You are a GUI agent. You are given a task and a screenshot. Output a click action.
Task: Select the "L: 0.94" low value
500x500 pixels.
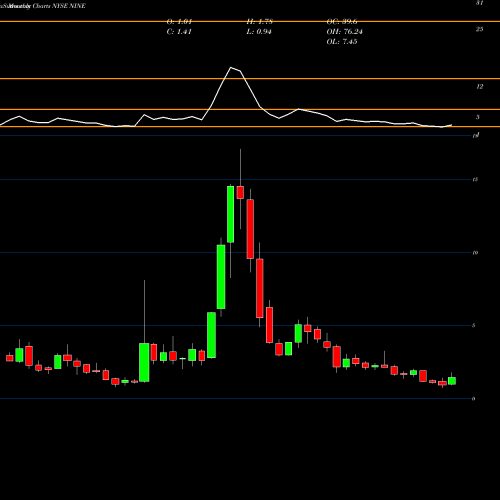(259, 32)
